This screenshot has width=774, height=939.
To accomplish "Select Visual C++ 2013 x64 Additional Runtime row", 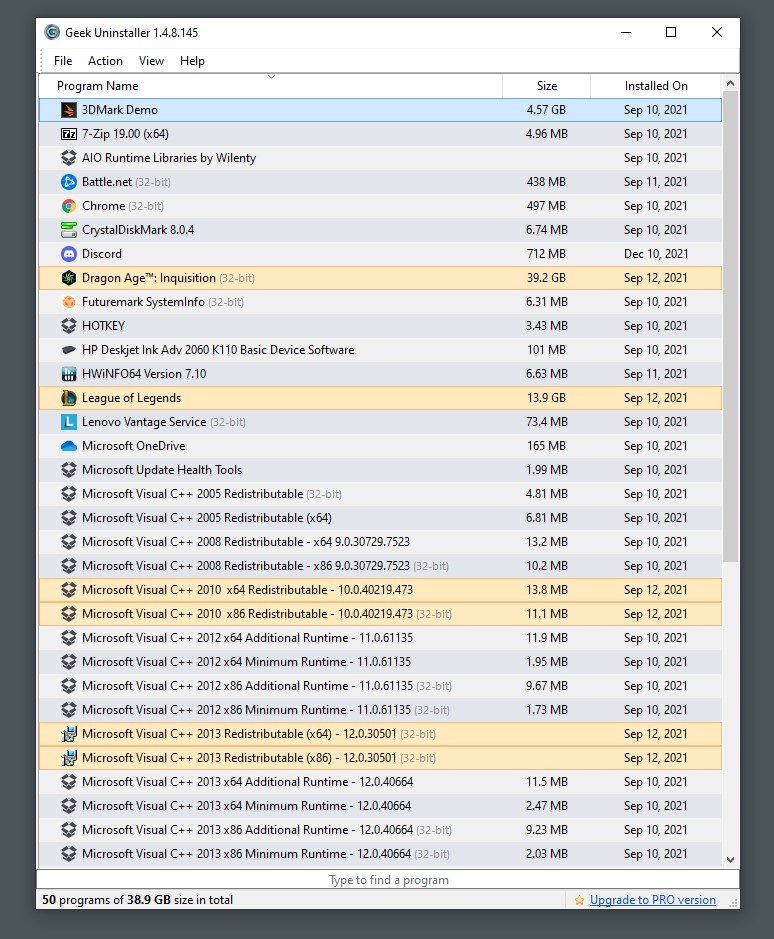I will (380, 782).
